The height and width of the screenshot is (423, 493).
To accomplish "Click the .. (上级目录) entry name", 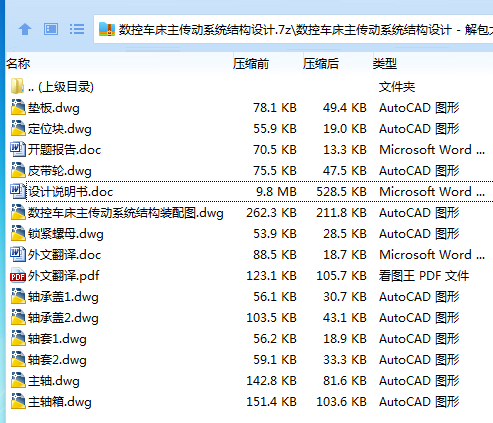I will tap(61, 87).
